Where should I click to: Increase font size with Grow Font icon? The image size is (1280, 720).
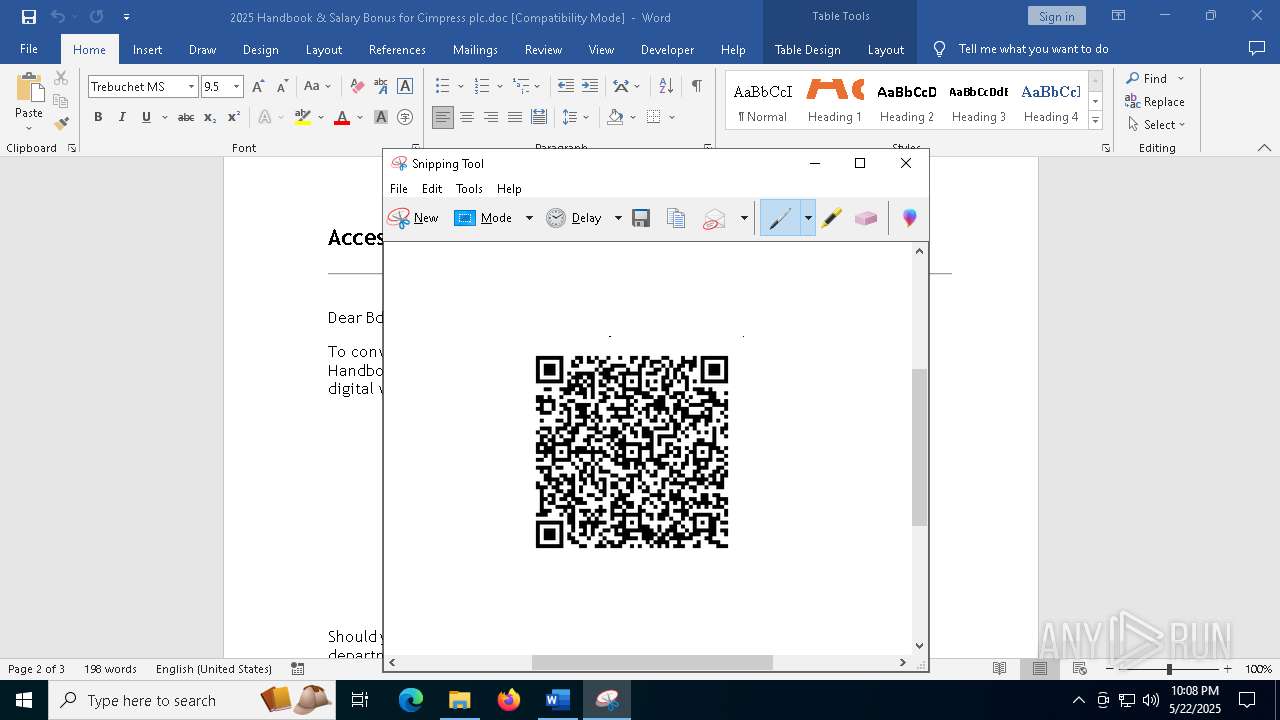[x=258, y=86]
